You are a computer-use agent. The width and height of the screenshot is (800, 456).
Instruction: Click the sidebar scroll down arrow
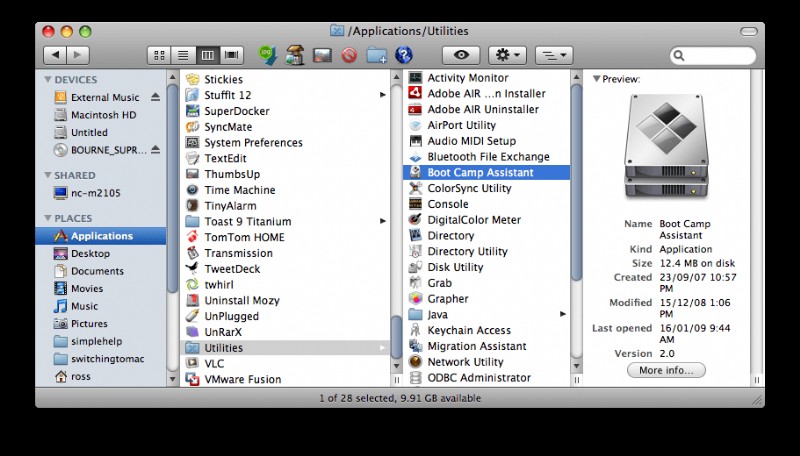tap(172, 379)
